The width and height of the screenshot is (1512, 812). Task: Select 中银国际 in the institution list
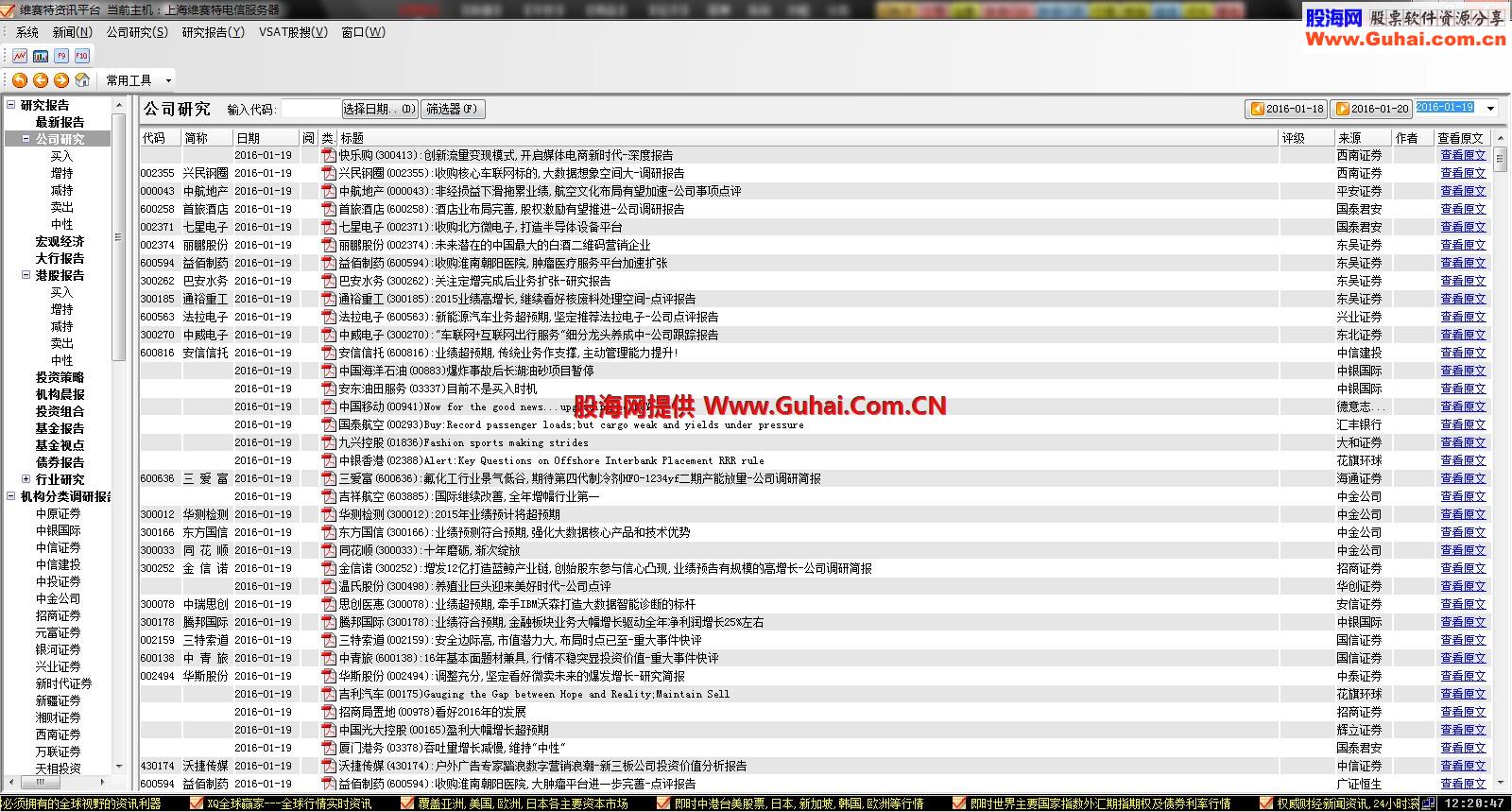tap(59, 530)
